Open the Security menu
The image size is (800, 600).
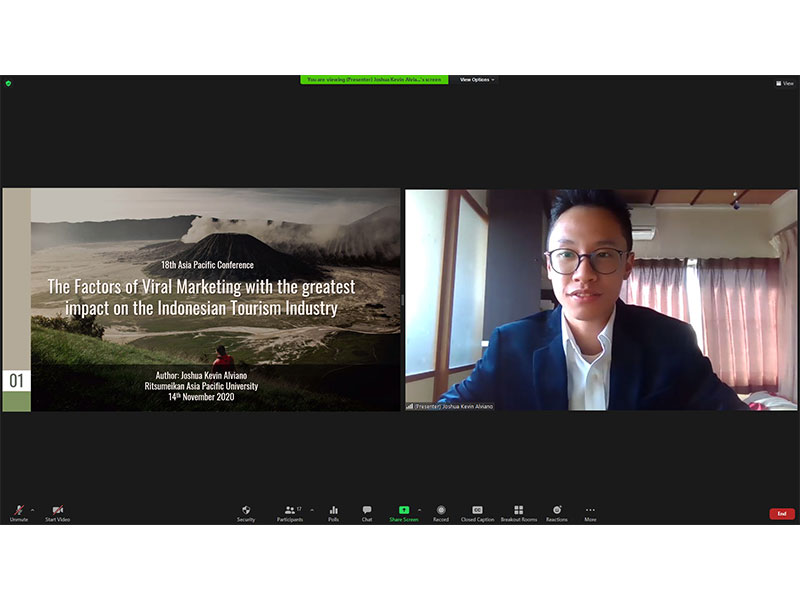(246, 512)
